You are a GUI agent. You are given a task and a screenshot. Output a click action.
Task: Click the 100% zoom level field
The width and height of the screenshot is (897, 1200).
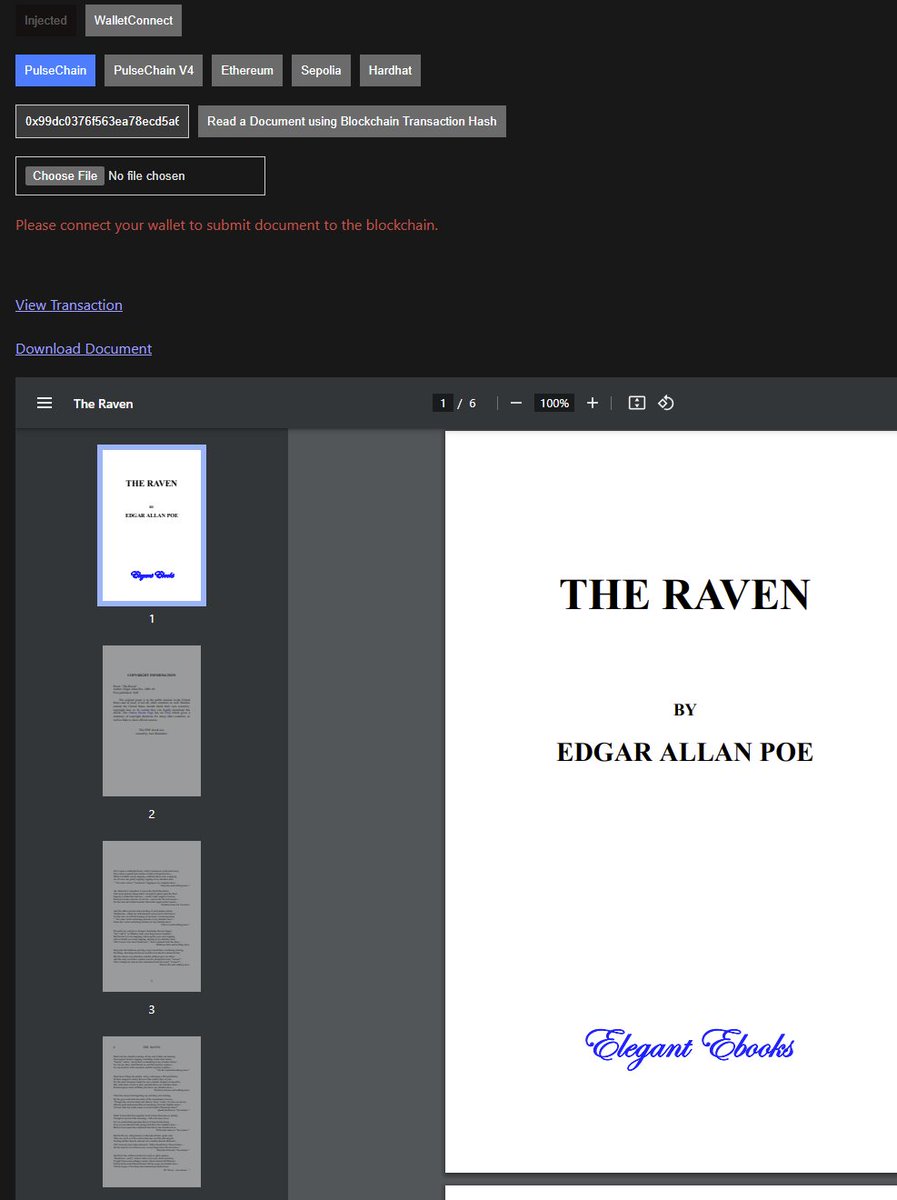pos(553,403)
